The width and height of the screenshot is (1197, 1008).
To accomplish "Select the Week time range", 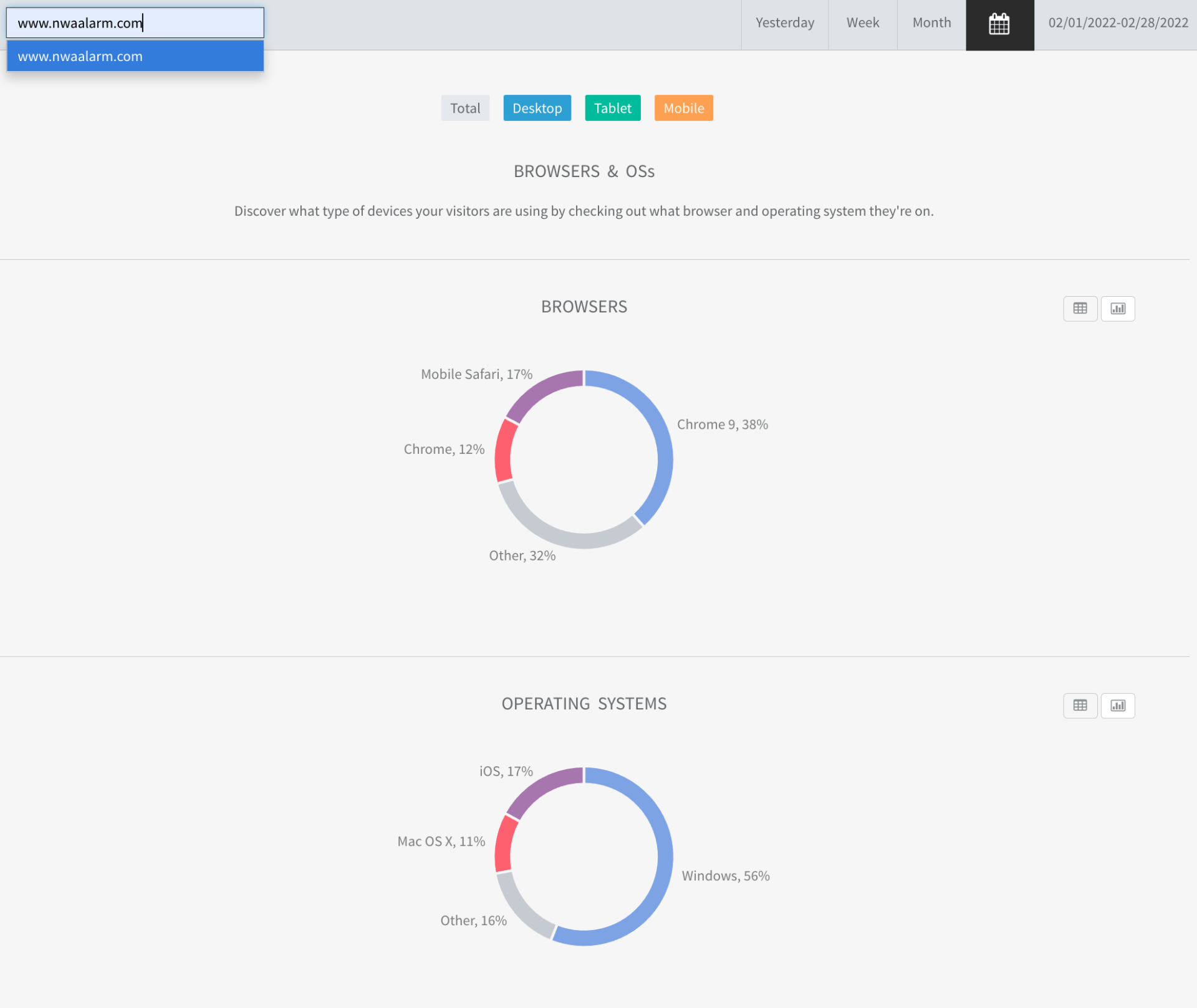I will [x=862, y=23].
